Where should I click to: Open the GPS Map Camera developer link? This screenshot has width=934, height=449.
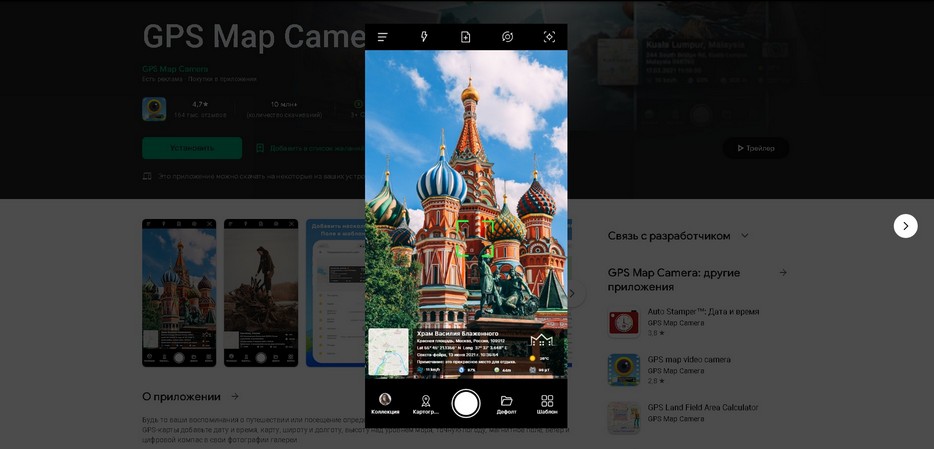click(175, 68)
